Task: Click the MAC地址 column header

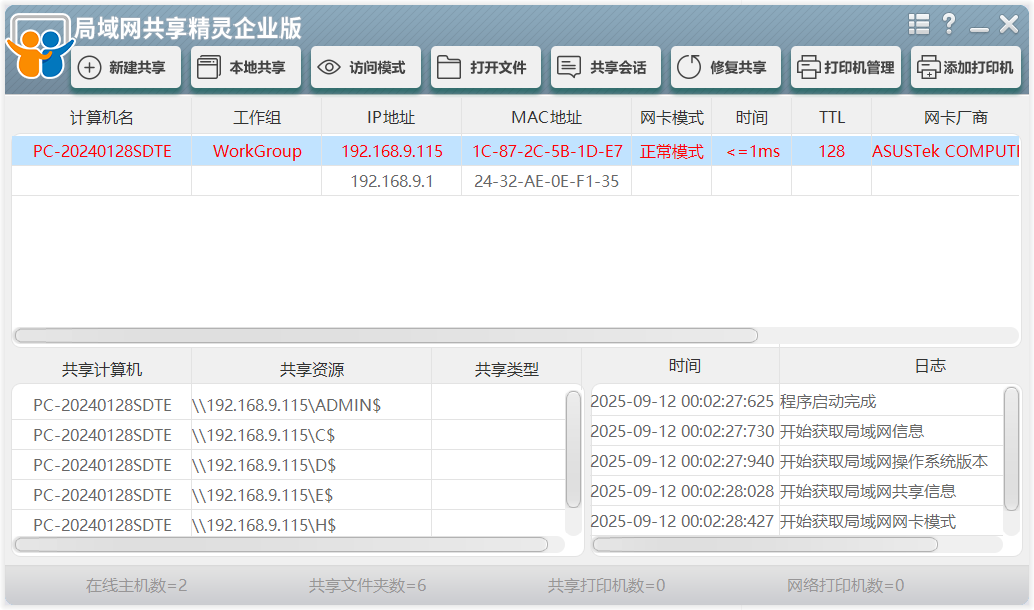Action: coord(546,118)
